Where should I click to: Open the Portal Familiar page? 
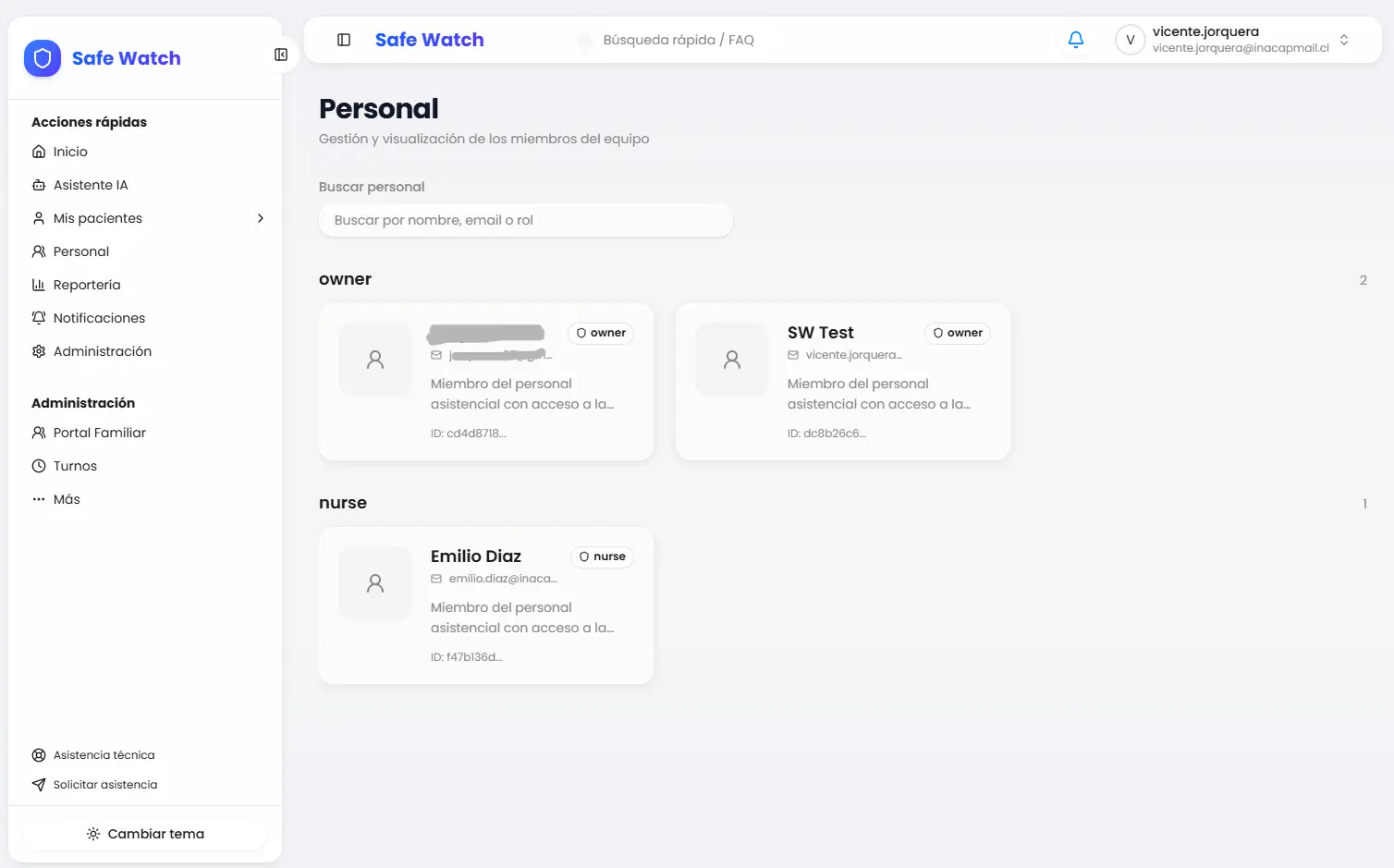99,433
